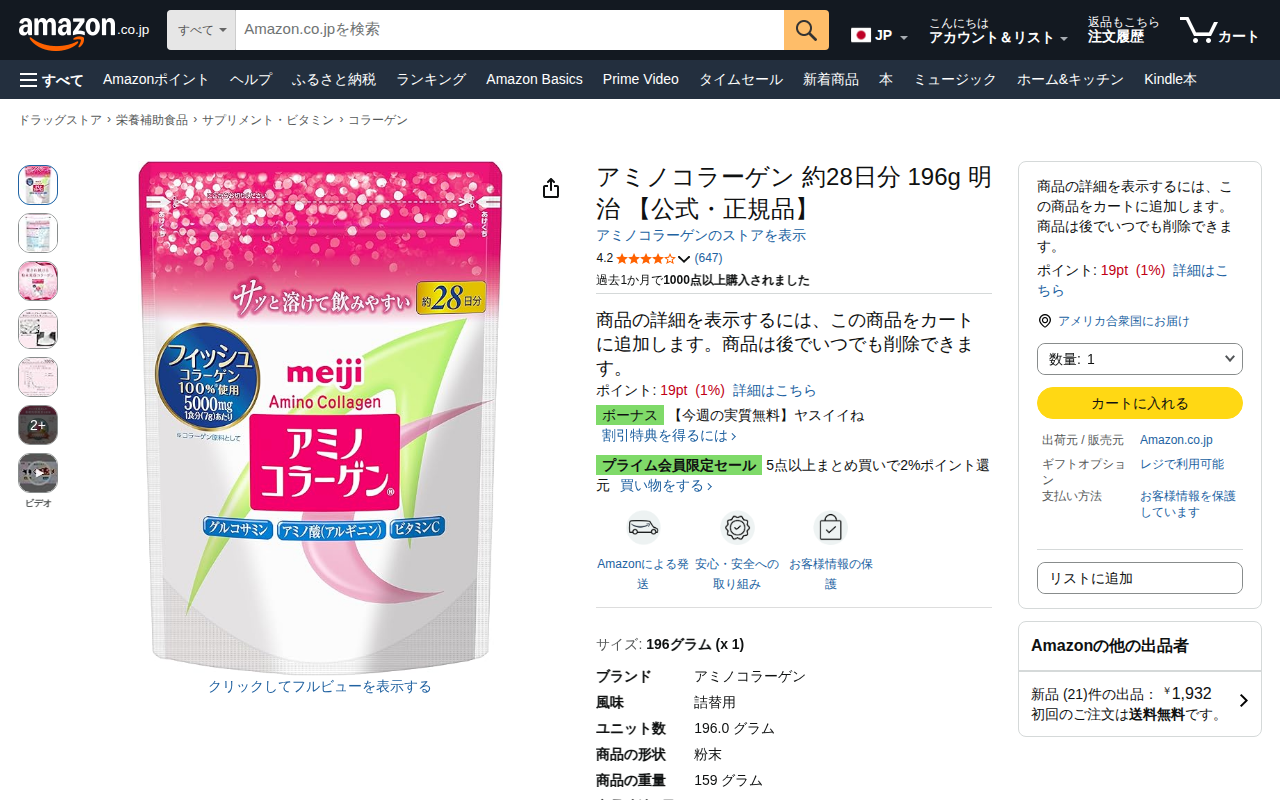Play the product video thumbnail
Image resolution: width=1280 pixels, height=800 pixels.
(x=38, y=473)
